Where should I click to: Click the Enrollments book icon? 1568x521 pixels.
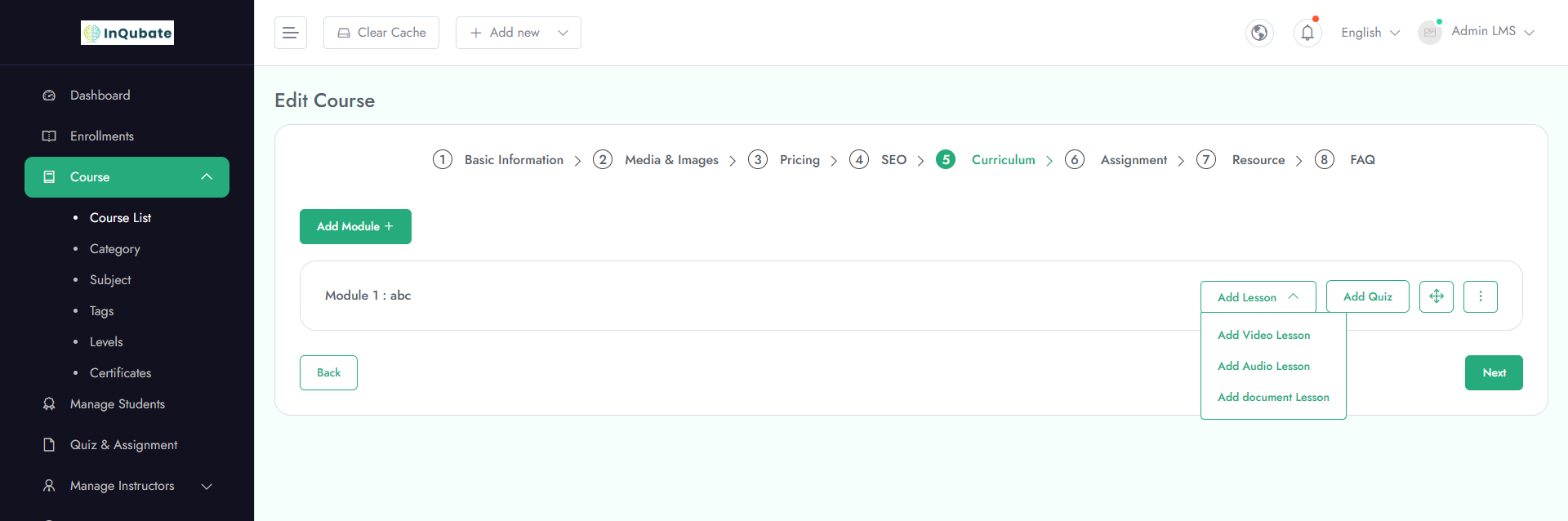49,136
